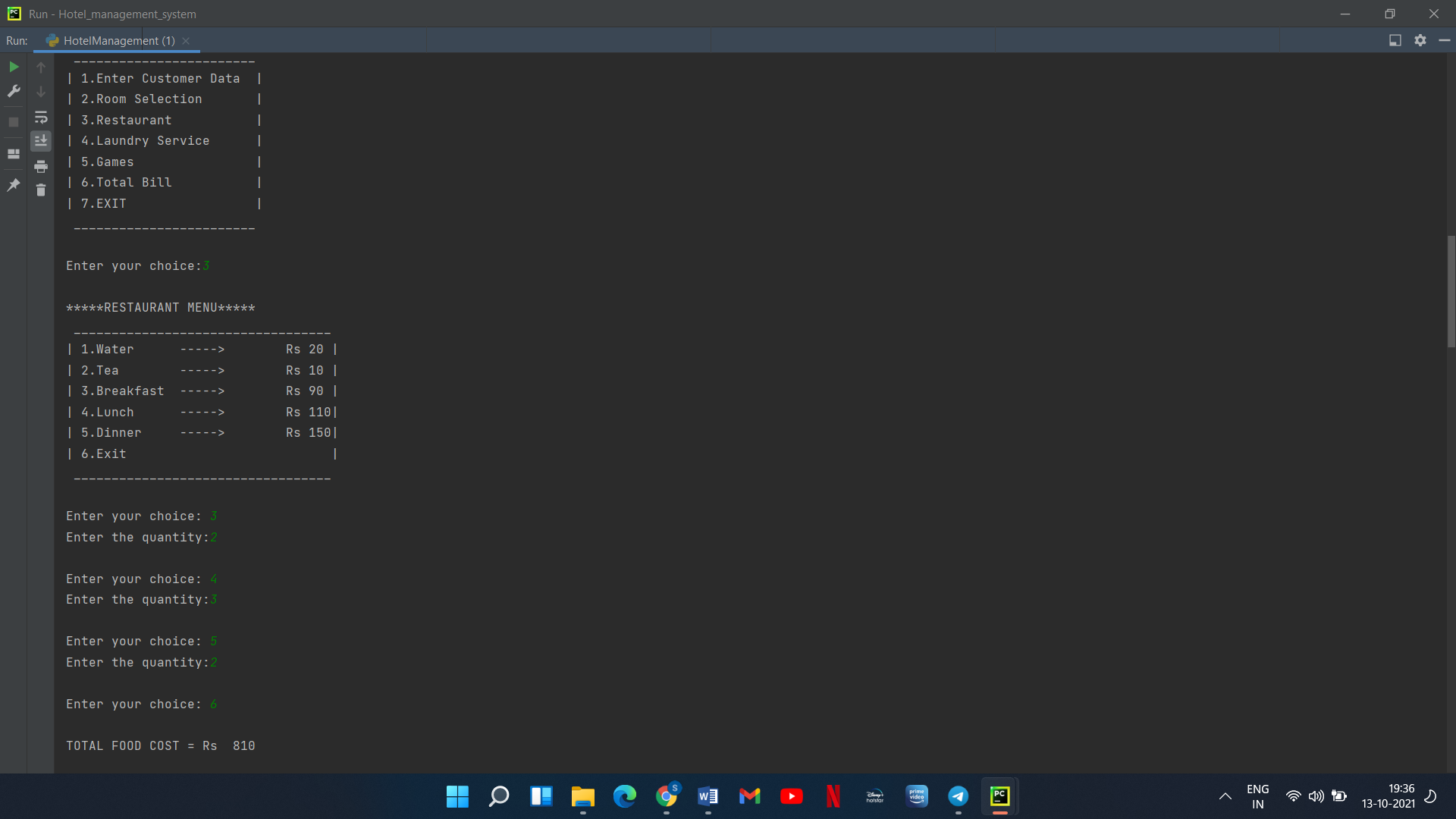
Task: Click the console vertical scrollbar thumb
Action: click(x=1451, y=291)
